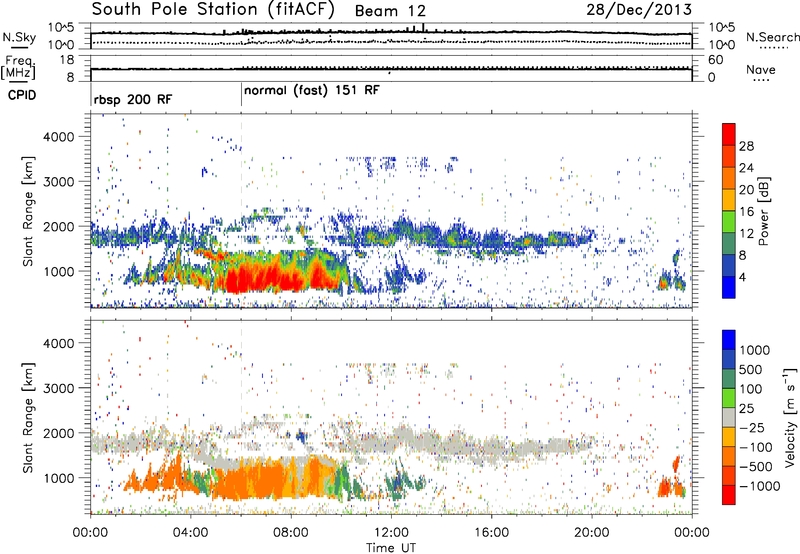Click the "Freq. [MHz]" axis label
Image resolution: width=800 pixels, height=554 pixels.
click(x=18, y=68)
